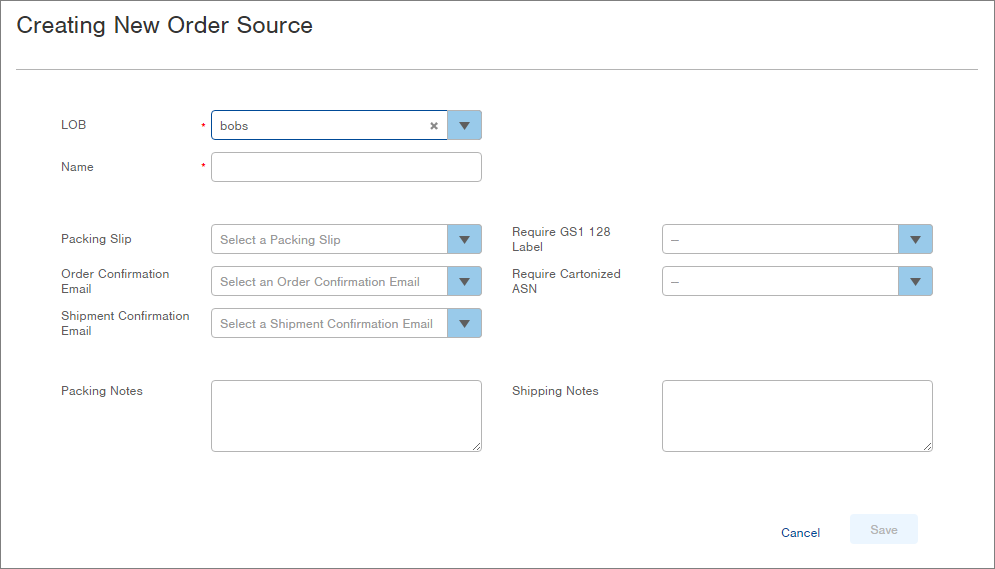The width and height of the screenshot is (995, 569).
Task: Click into the Name input field
Action: pyautogui.click(x=346, y=167)
